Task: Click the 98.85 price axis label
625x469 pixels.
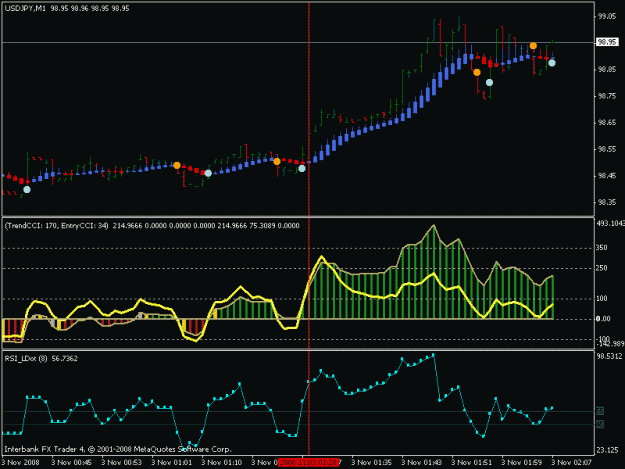Action: 606,69
